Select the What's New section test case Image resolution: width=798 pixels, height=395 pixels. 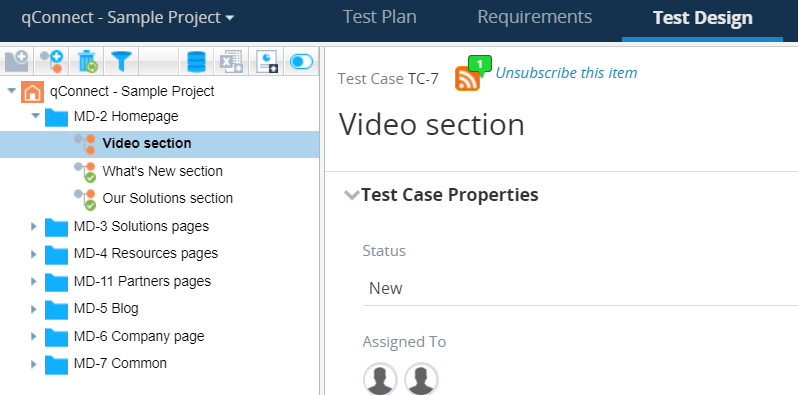click(x=162, y=171)
